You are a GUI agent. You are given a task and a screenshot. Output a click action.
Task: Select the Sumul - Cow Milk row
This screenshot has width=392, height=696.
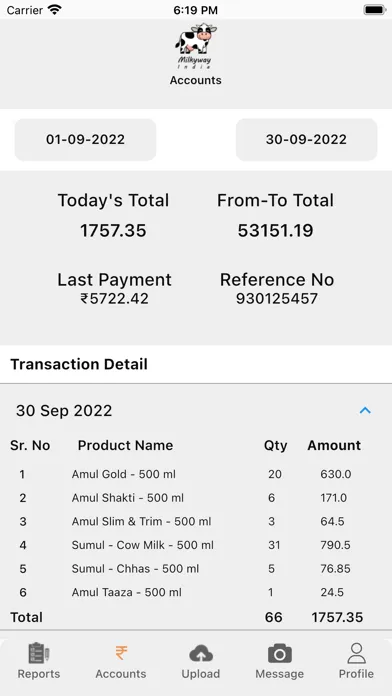196,545
